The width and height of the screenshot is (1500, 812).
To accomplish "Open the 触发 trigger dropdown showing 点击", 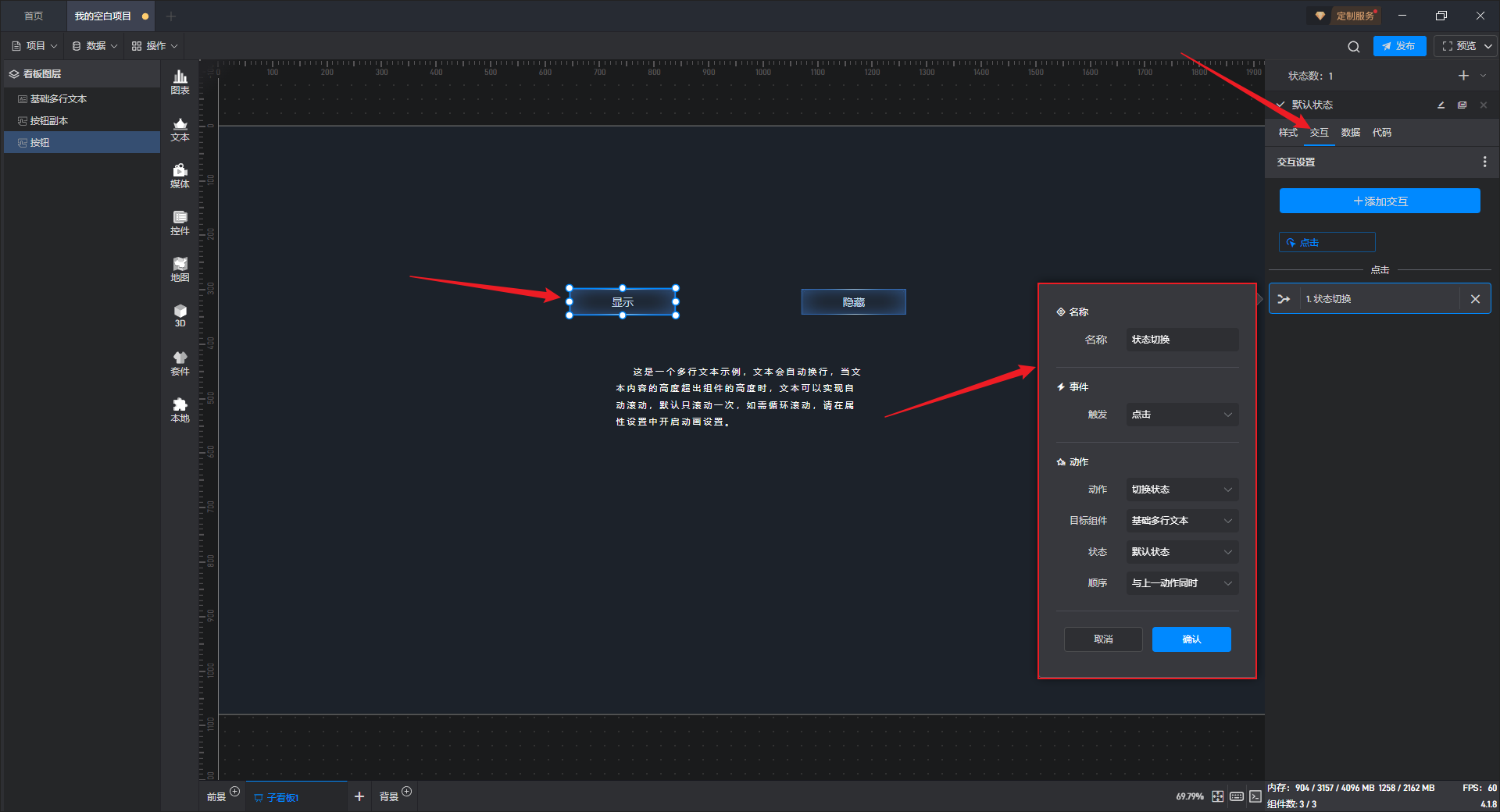I will tap(1182, 415).
